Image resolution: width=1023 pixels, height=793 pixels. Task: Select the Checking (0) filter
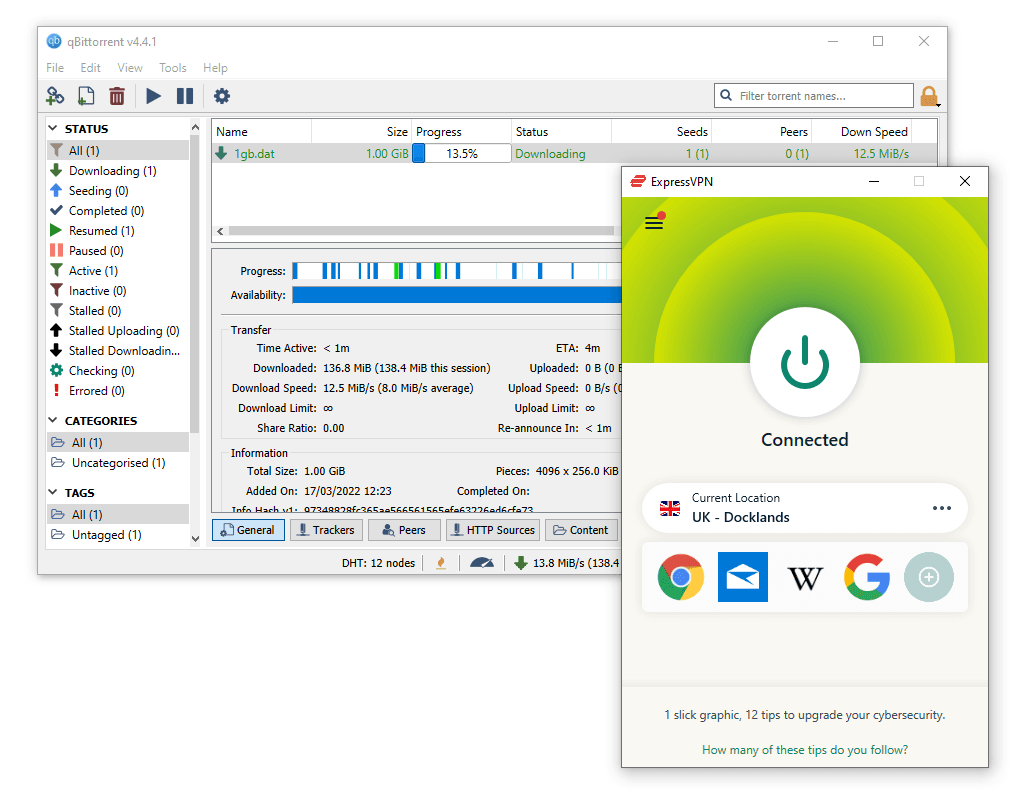(x=118, y=371)
